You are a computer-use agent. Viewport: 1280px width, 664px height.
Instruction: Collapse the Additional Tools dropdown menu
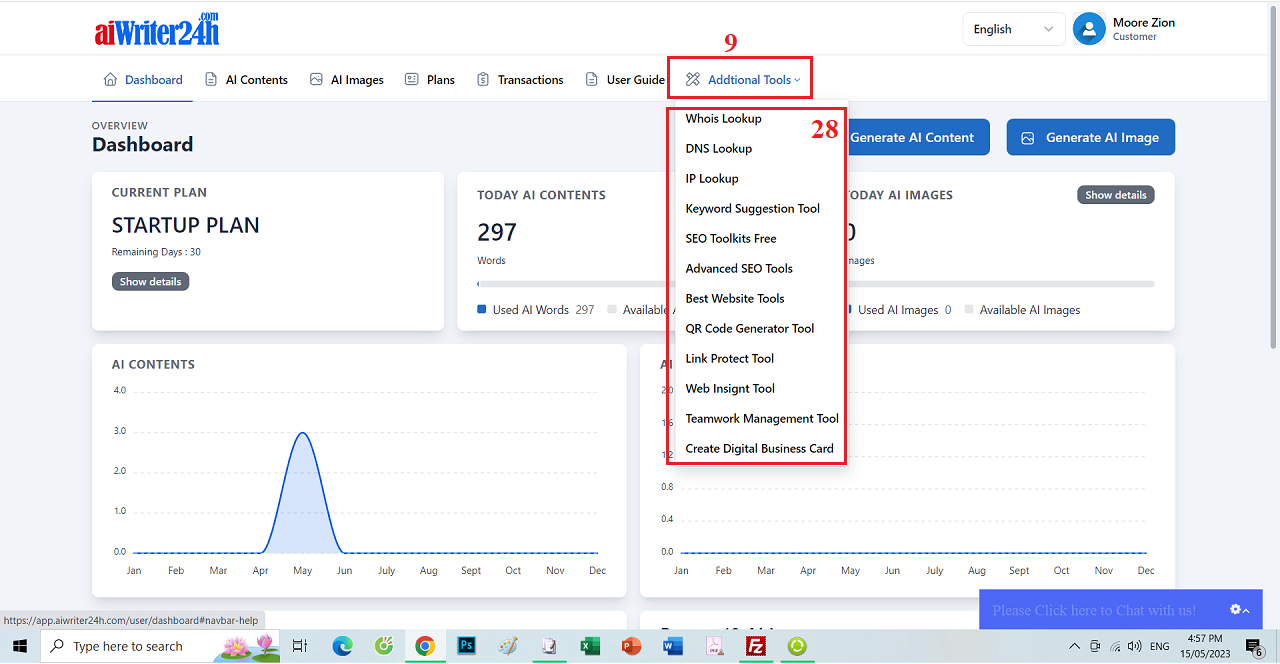click(x=744, y=80)
